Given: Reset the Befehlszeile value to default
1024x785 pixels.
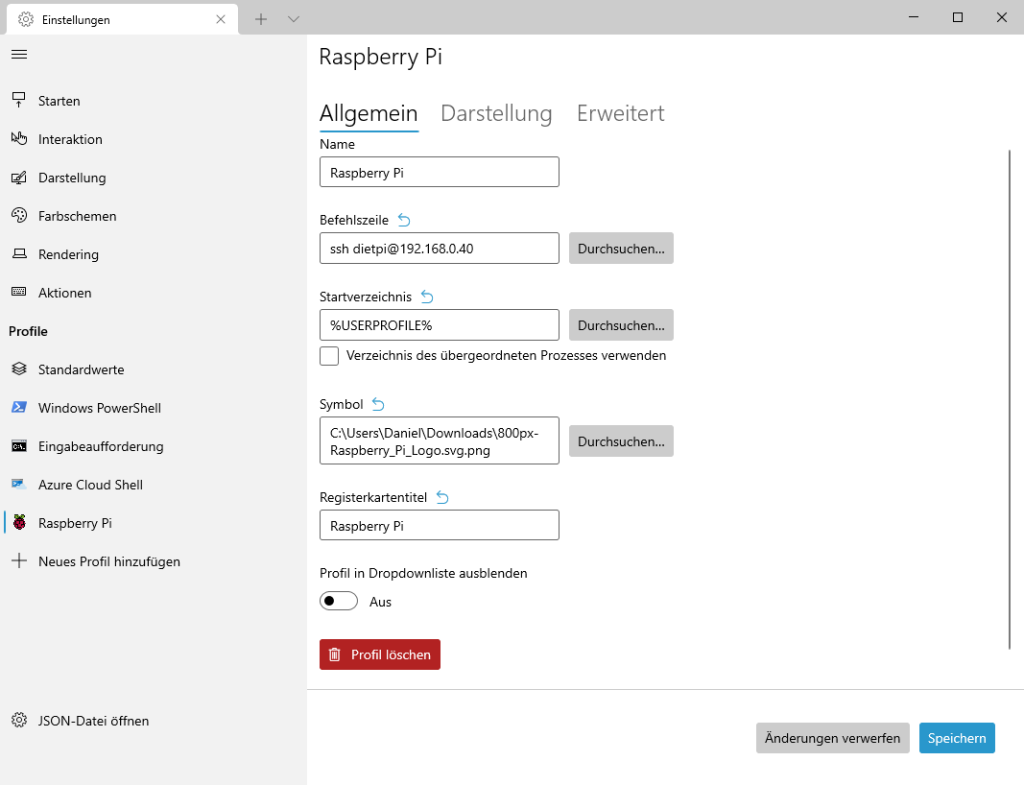Looking at the screenshot, I should click(404, 220).
